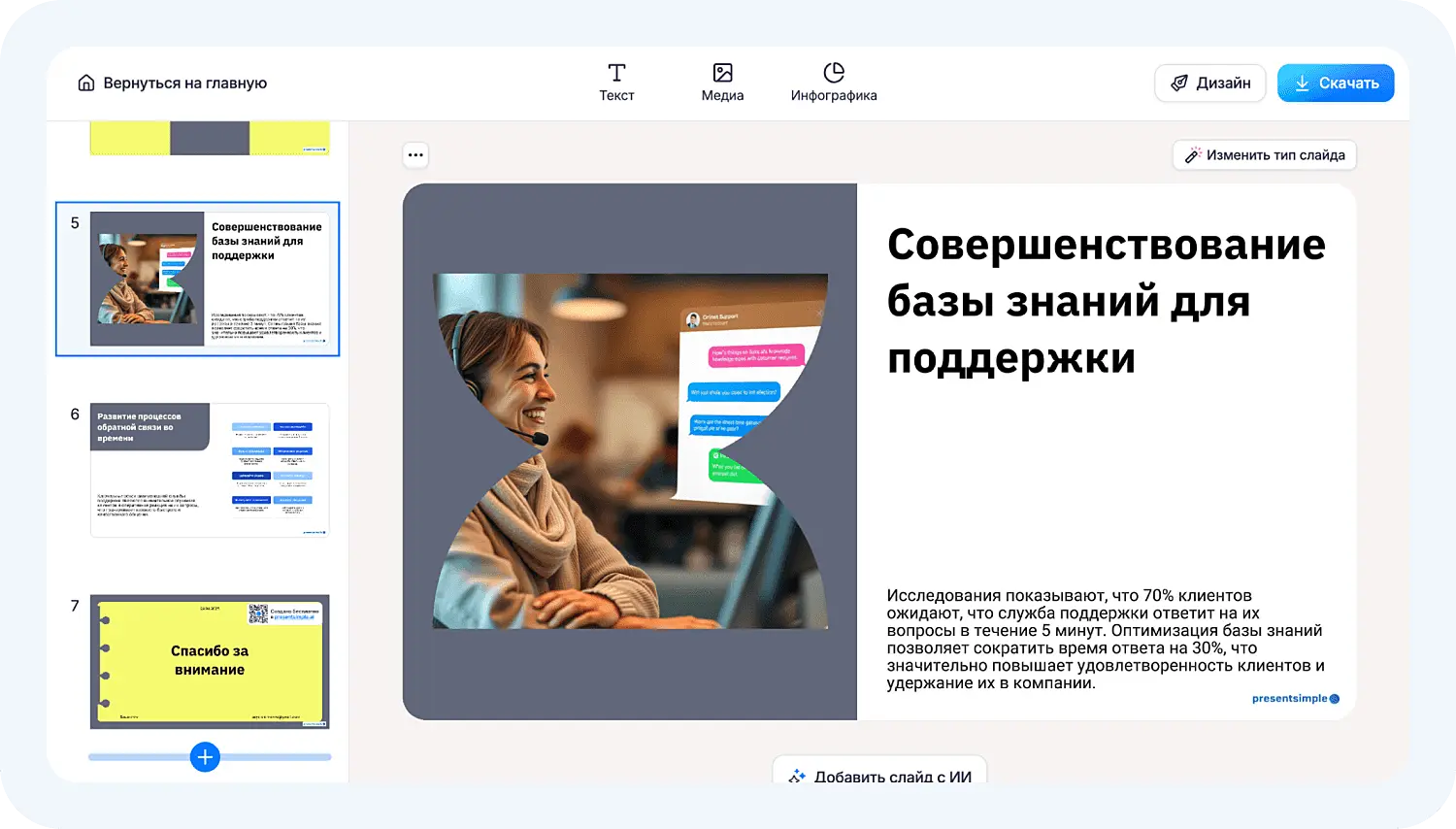Select the support agent photo on slide
This screenshot has height=829, width=1456.
pos(630,451)
